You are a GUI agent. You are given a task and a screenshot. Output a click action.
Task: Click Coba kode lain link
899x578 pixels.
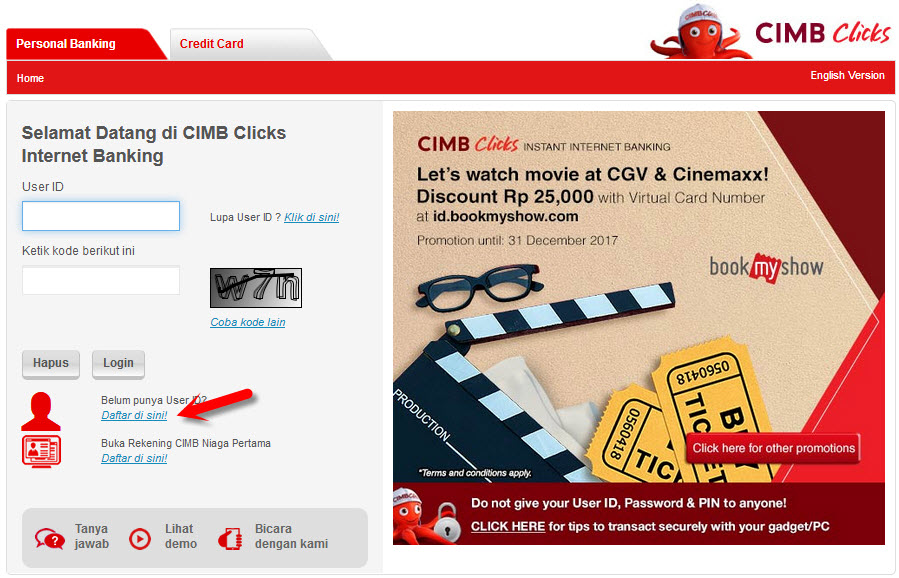[248, 322]
